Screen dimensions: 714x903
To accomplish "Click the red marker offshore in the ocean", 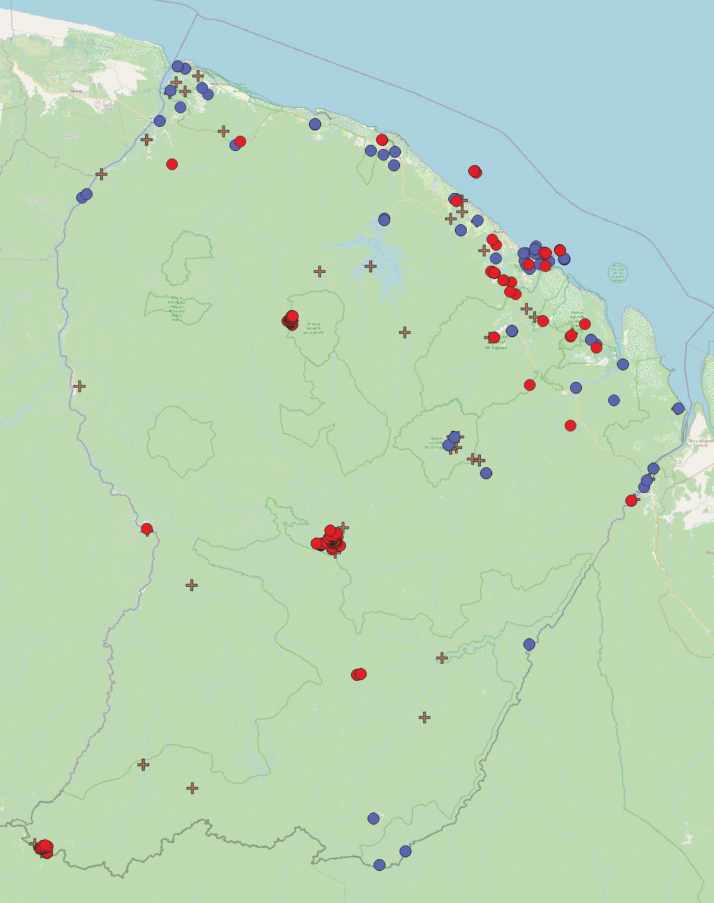I will click(474, 171).
